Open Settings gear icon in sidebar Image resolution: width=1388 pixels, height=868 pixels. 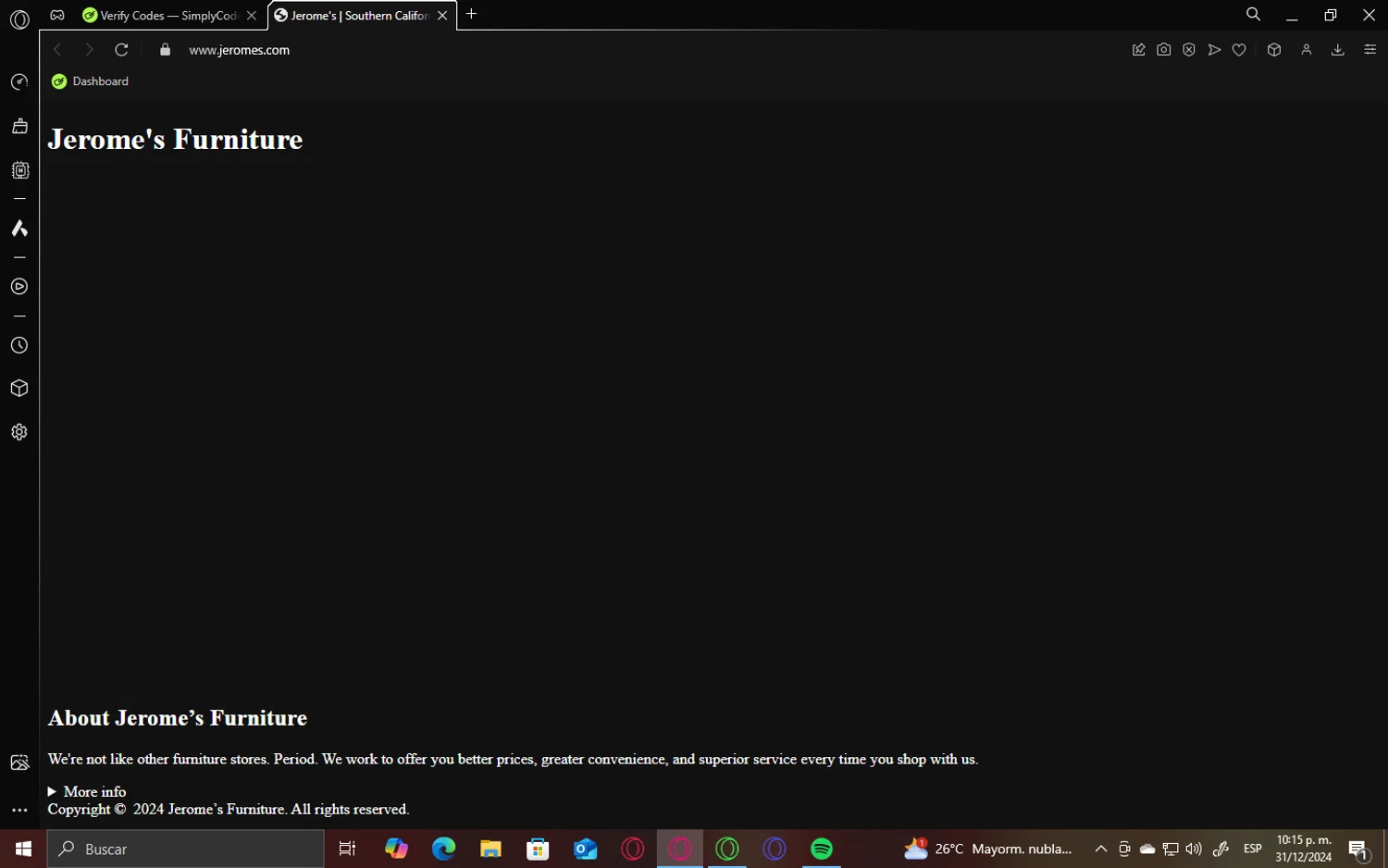tap(19, 432)
